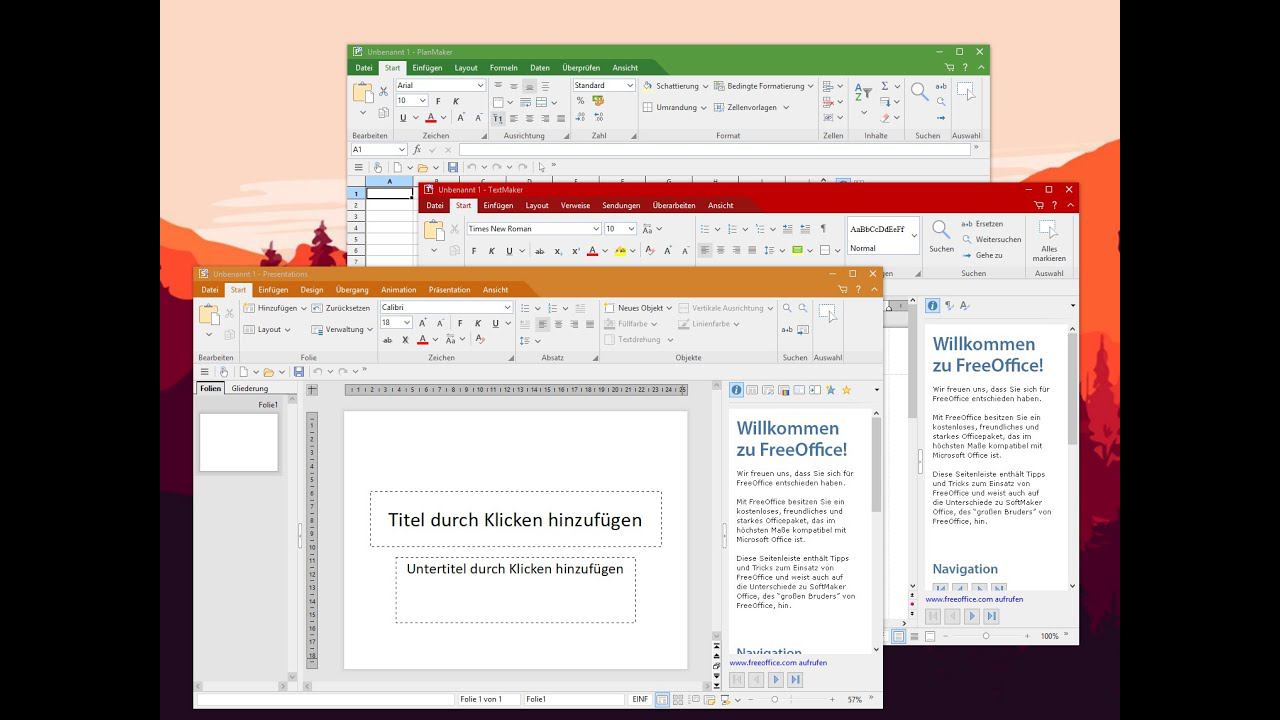Open Einfügen tab in Presentations
Image resolution: width=1280 pixels, height=720 pixels.
273,290
